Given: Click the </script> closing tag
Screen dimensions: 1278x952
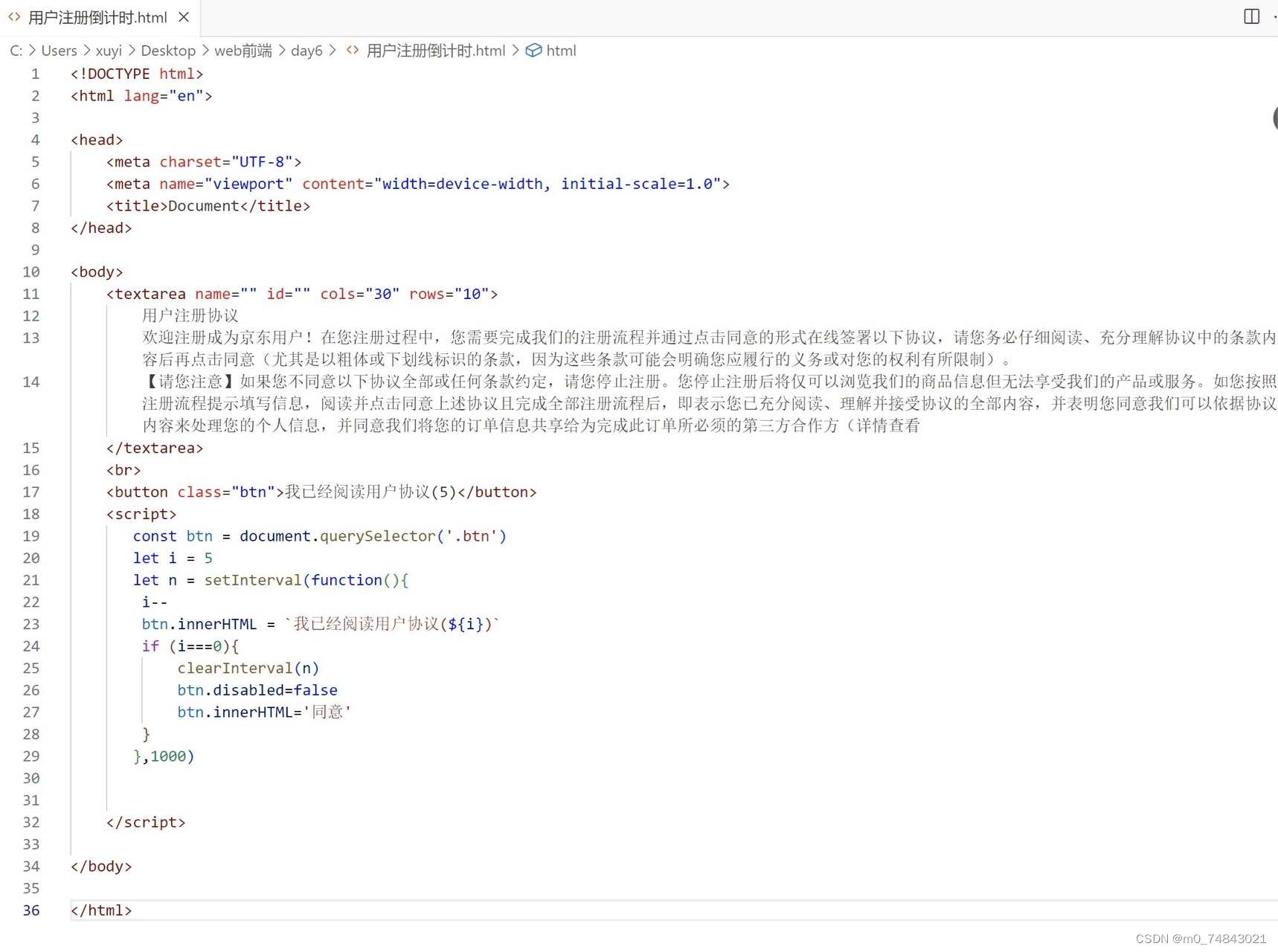Looking at the screenshot, I should [146, 823].
